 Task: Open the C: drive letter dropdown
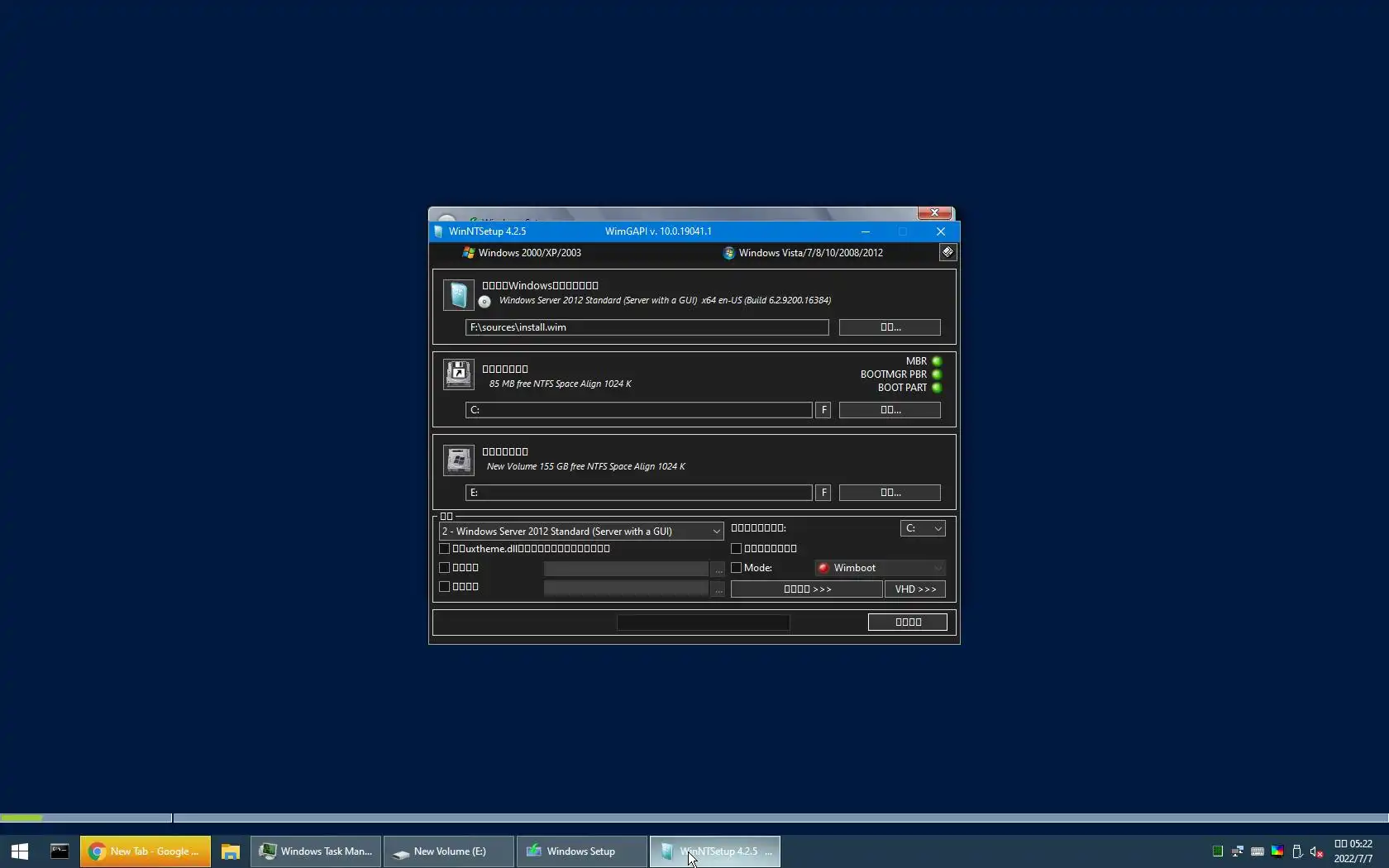923,528
